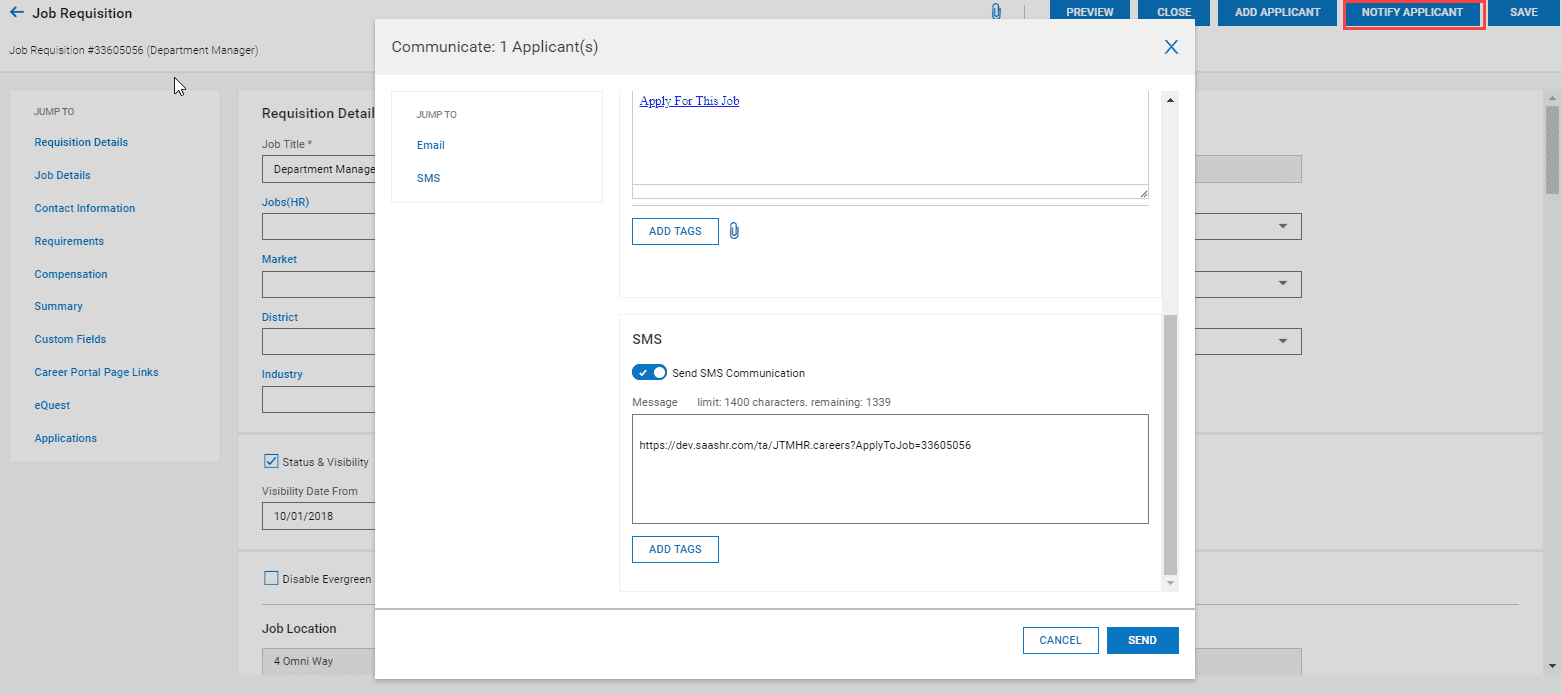The height and width of the screenshot is (694, 1562).
Task: Open the paperclip attachments icon in header
Action: (x=996, y=12)
